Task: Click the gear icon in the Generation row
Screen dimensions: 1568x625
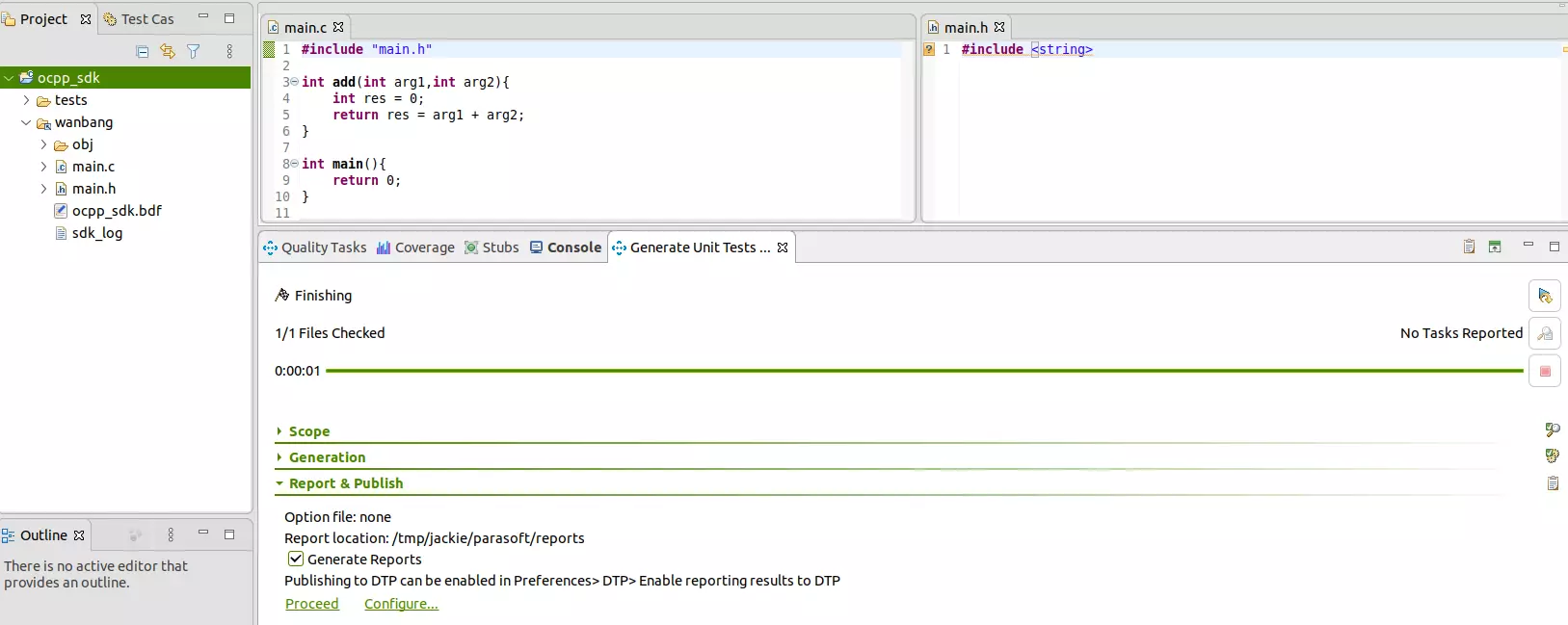Action: pos(1552,456)
